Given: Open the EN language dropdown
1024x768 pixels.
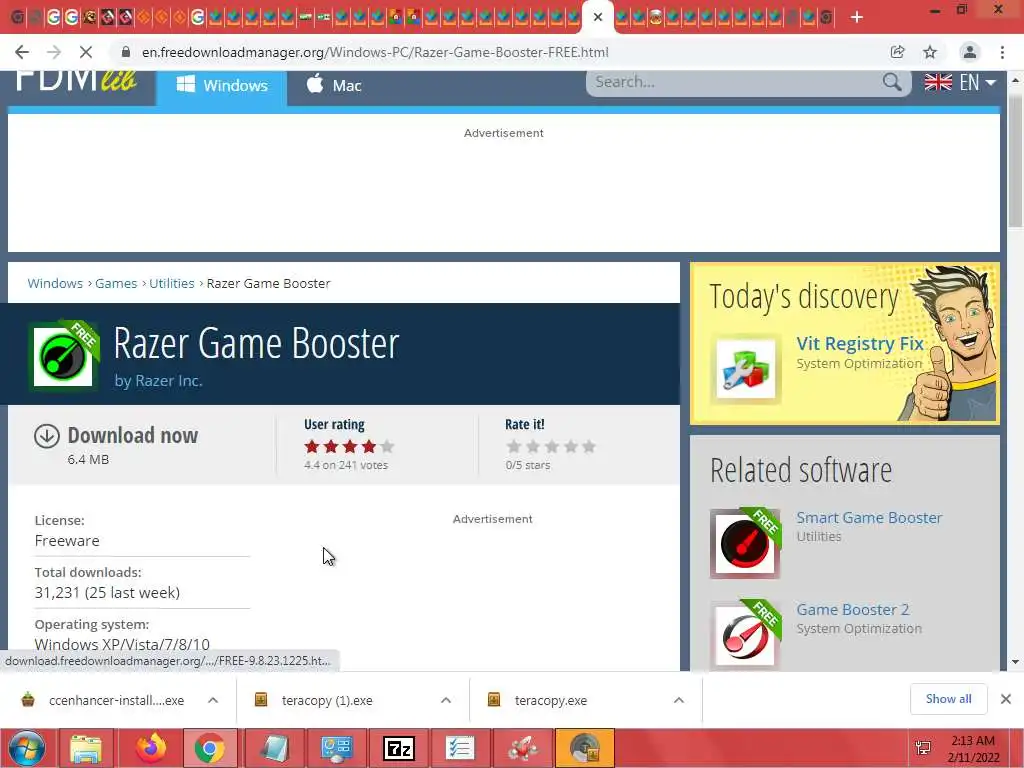Looking at the screenshot, I should click(x=960, y=82).
